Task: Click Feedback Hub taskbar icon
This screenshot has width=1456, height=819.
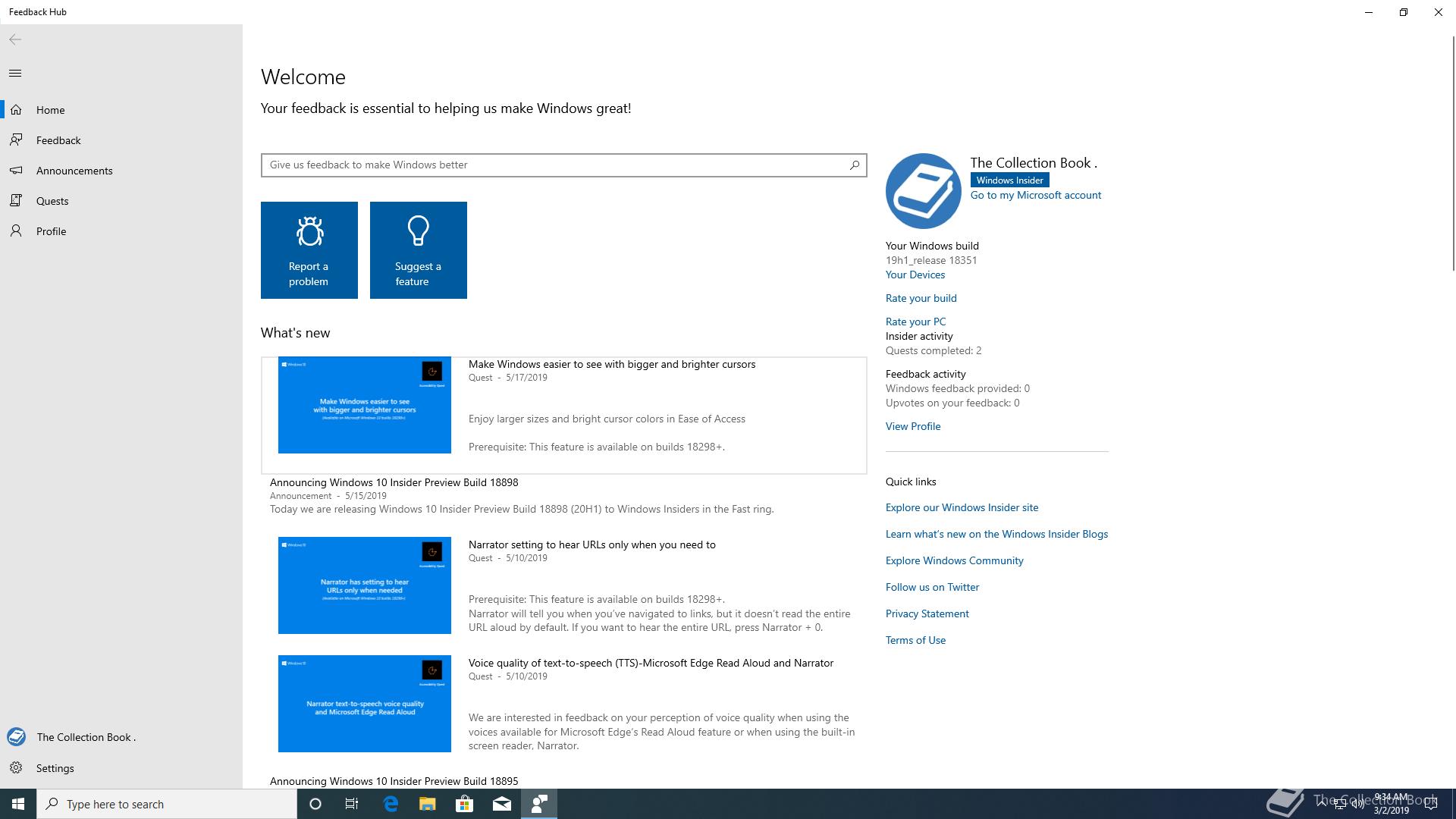Action: tap(539, 804)
